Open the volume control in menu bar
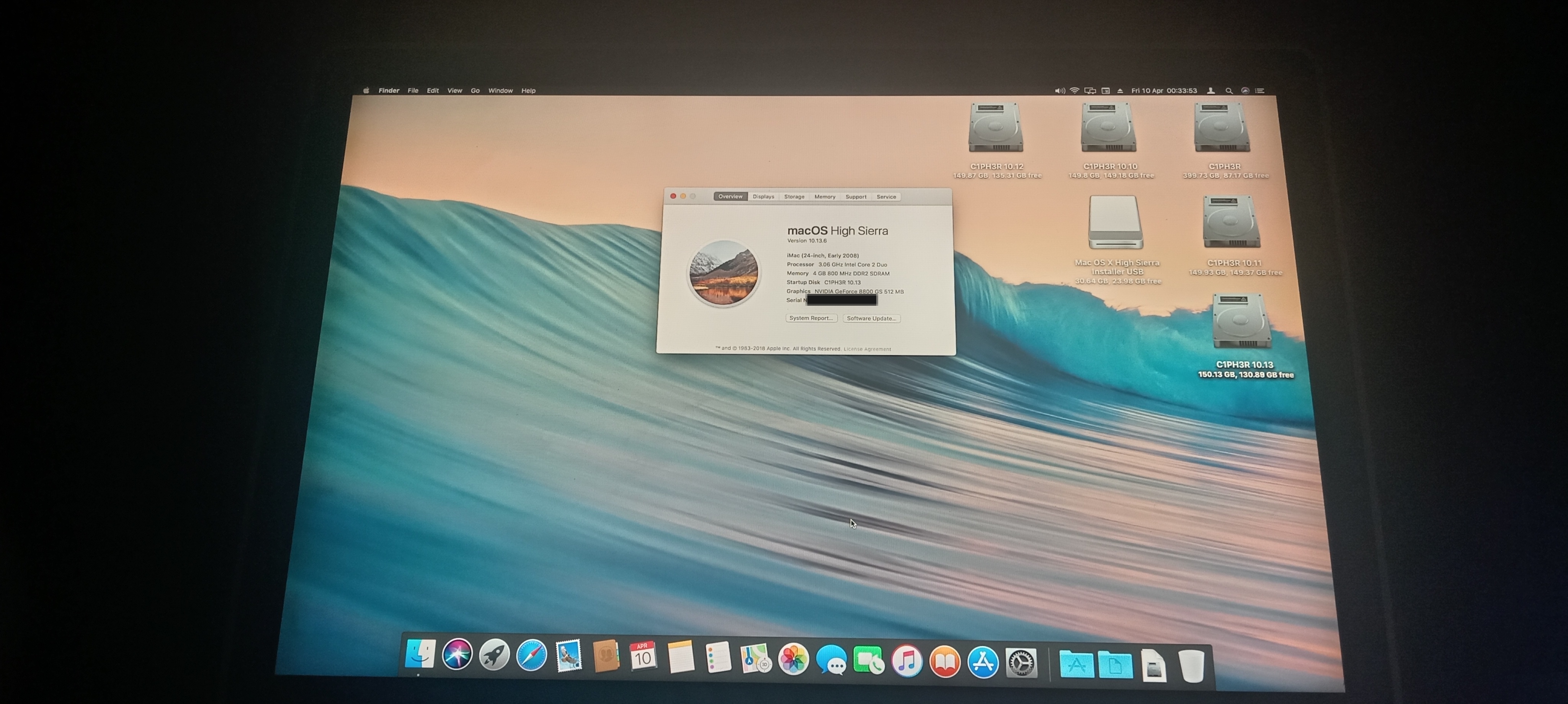Viewport: 1568px width, 704px height. [x=1060, y=91]
